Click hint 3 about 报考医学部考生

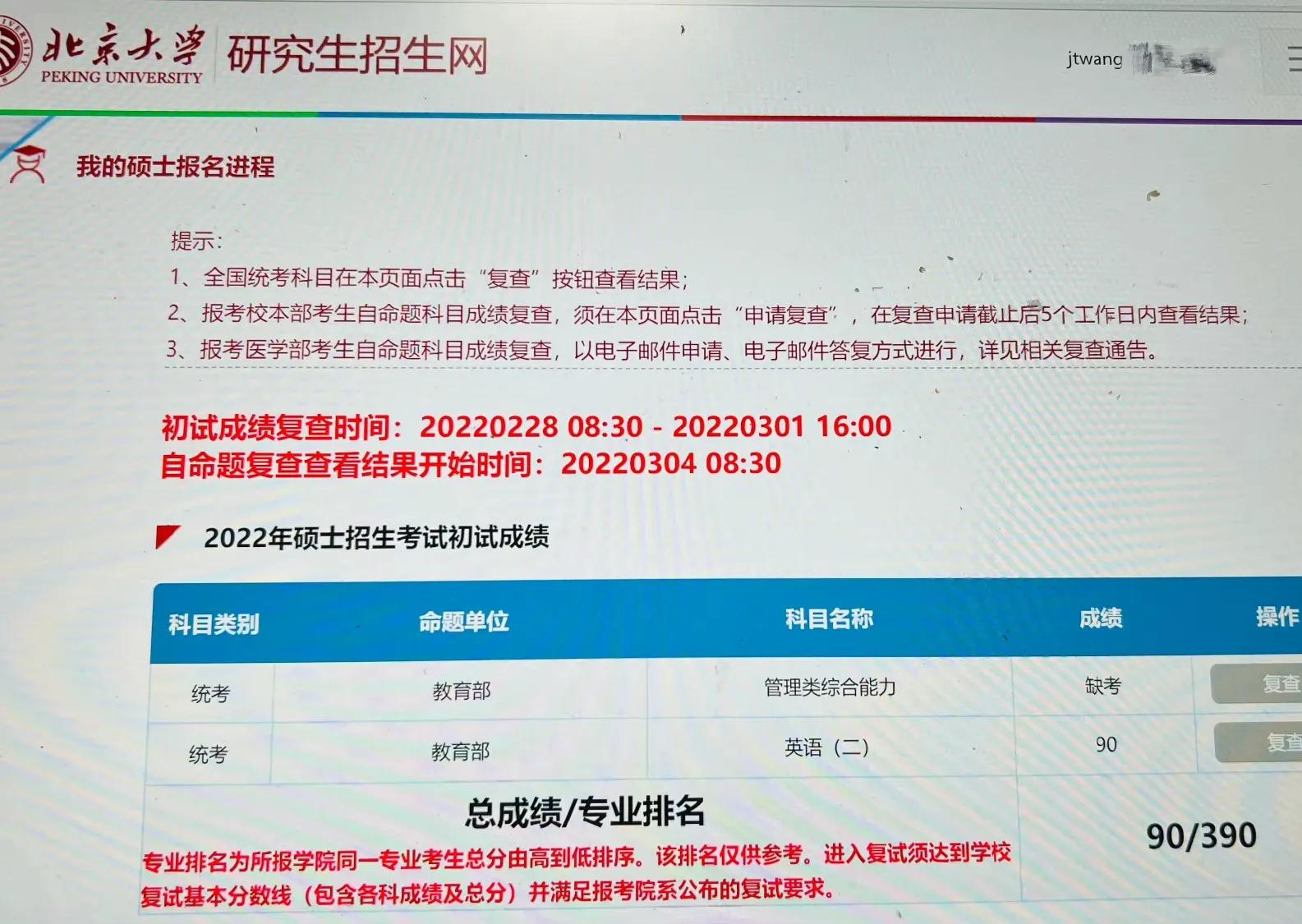(663, 350)
